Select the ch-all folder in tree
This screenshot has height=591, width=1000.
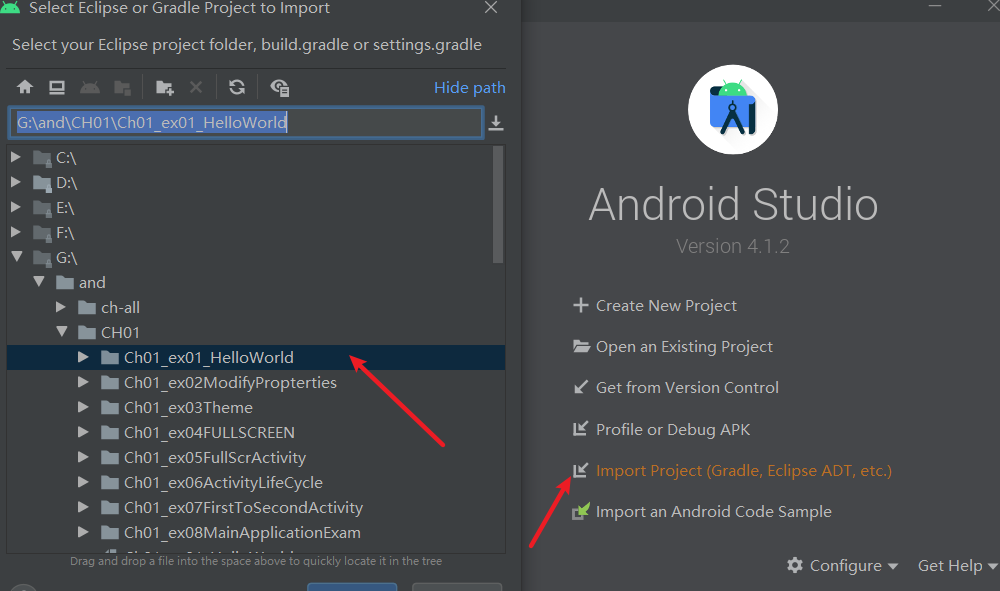tap(120, 308)
